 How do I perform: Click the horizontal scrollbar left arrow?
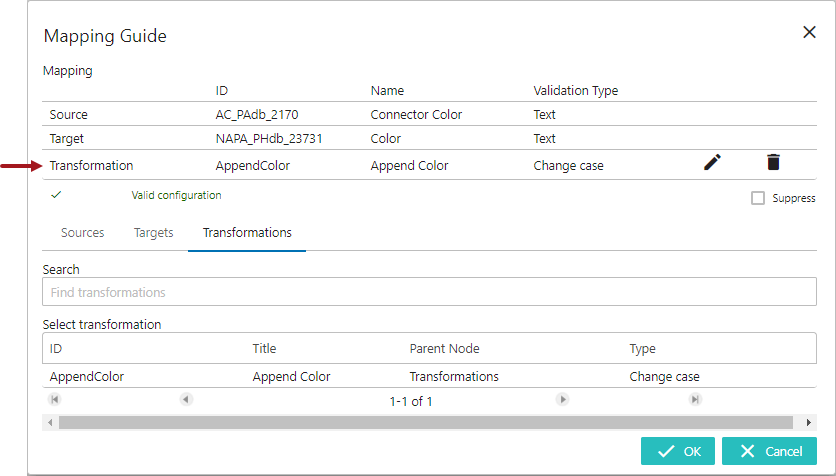pos(50,422)
